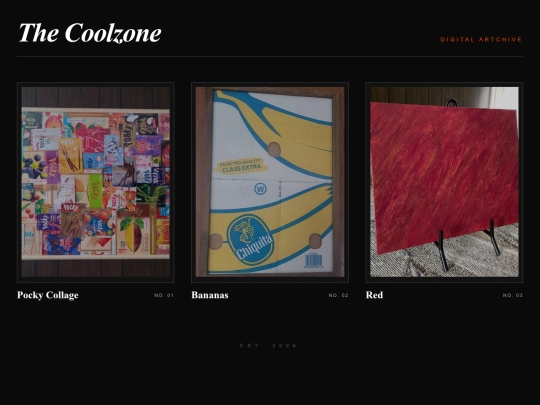Screen dimensions: 540x405
Task: Click the Red title text
Action: coord(374,295)
